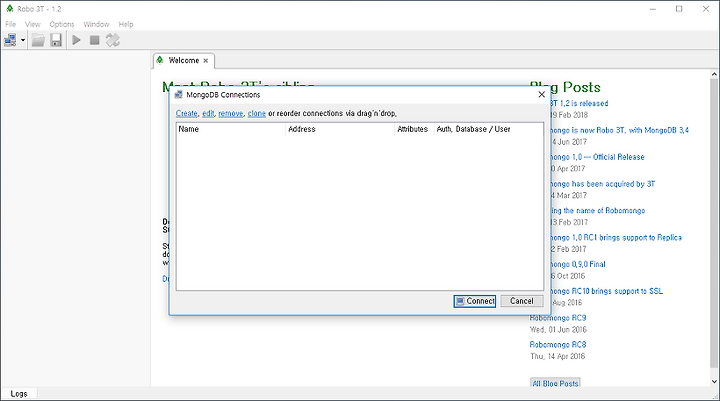Click the Attributes column header
720x401 pixels.
414,129
